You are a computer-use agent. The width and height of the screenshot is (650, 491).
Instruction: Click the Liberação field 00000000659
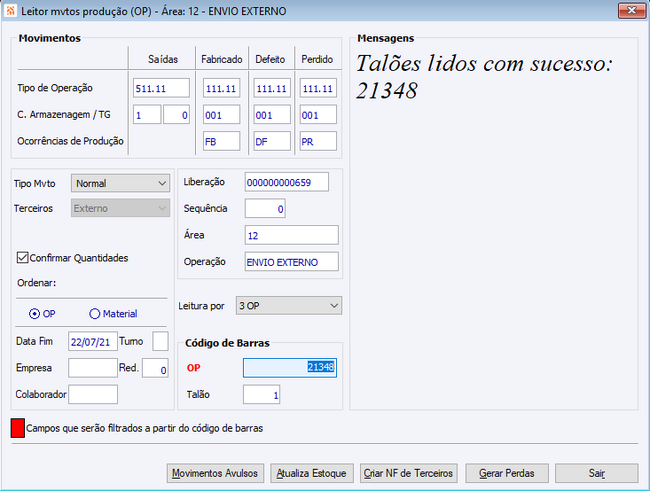point(287,182)
